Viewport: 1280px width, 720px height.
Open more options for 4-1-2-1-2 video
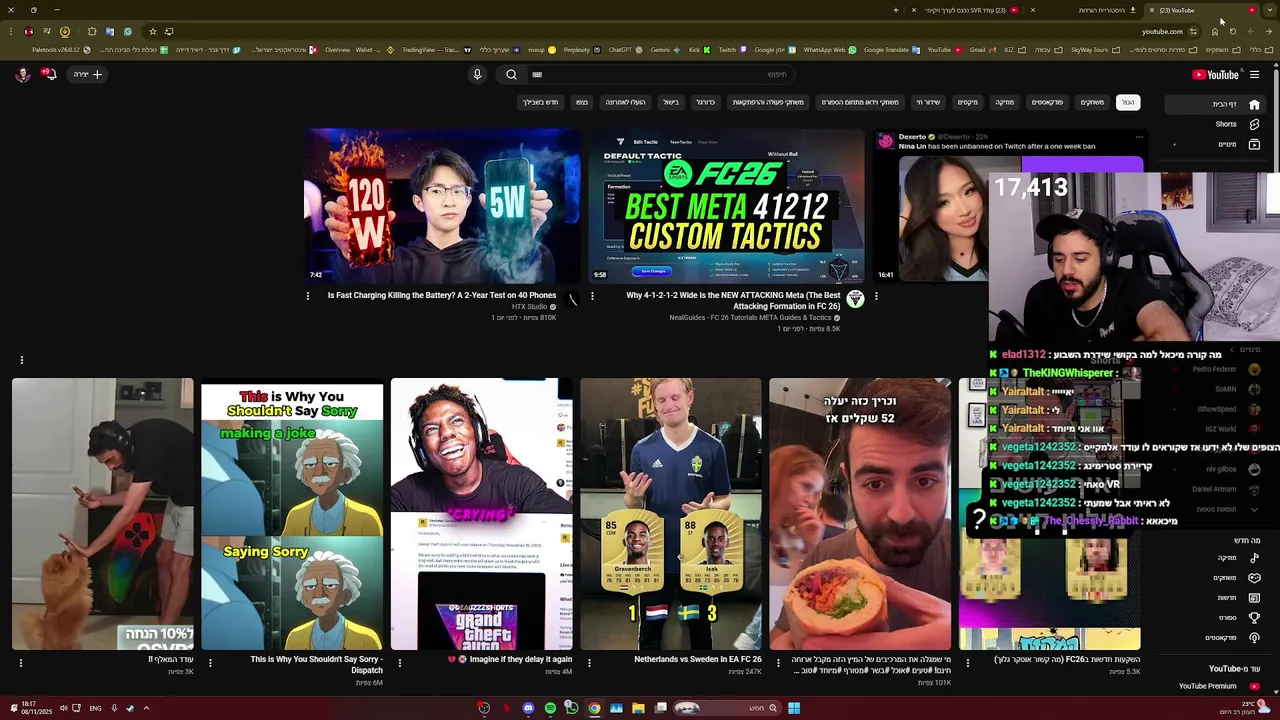[x=592, y=296]
